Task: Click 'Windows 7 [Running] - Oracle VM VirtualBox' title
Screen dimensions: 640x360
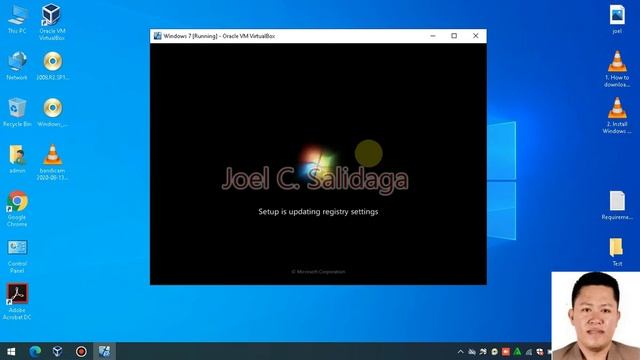Action: pos(219,36)
